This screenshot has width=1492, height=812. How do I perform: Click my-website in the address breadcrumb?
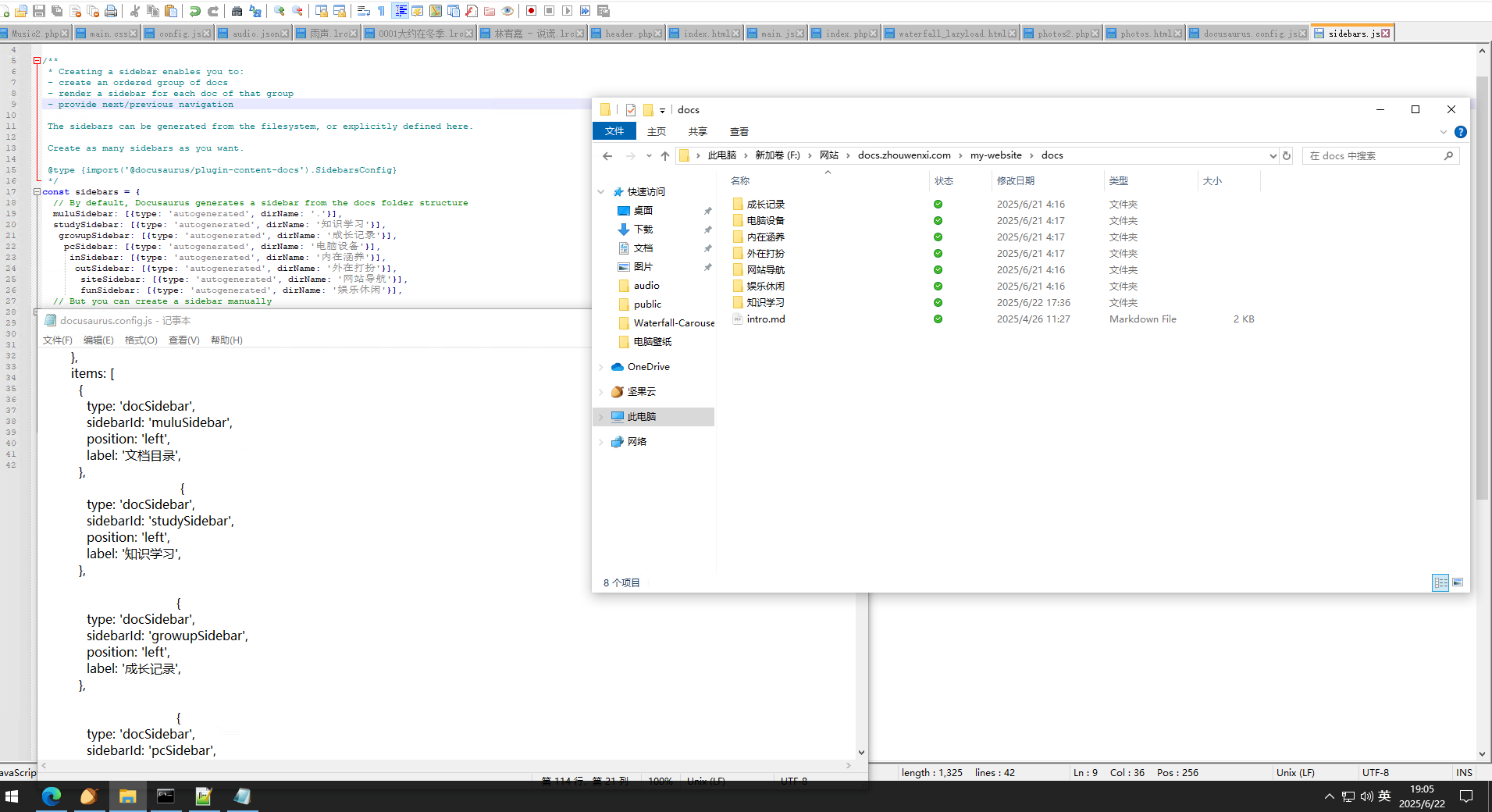point(995,155)
